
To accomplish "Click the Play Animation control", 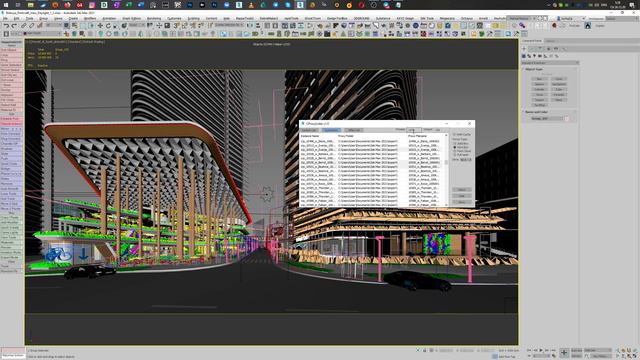I will 541,350.
